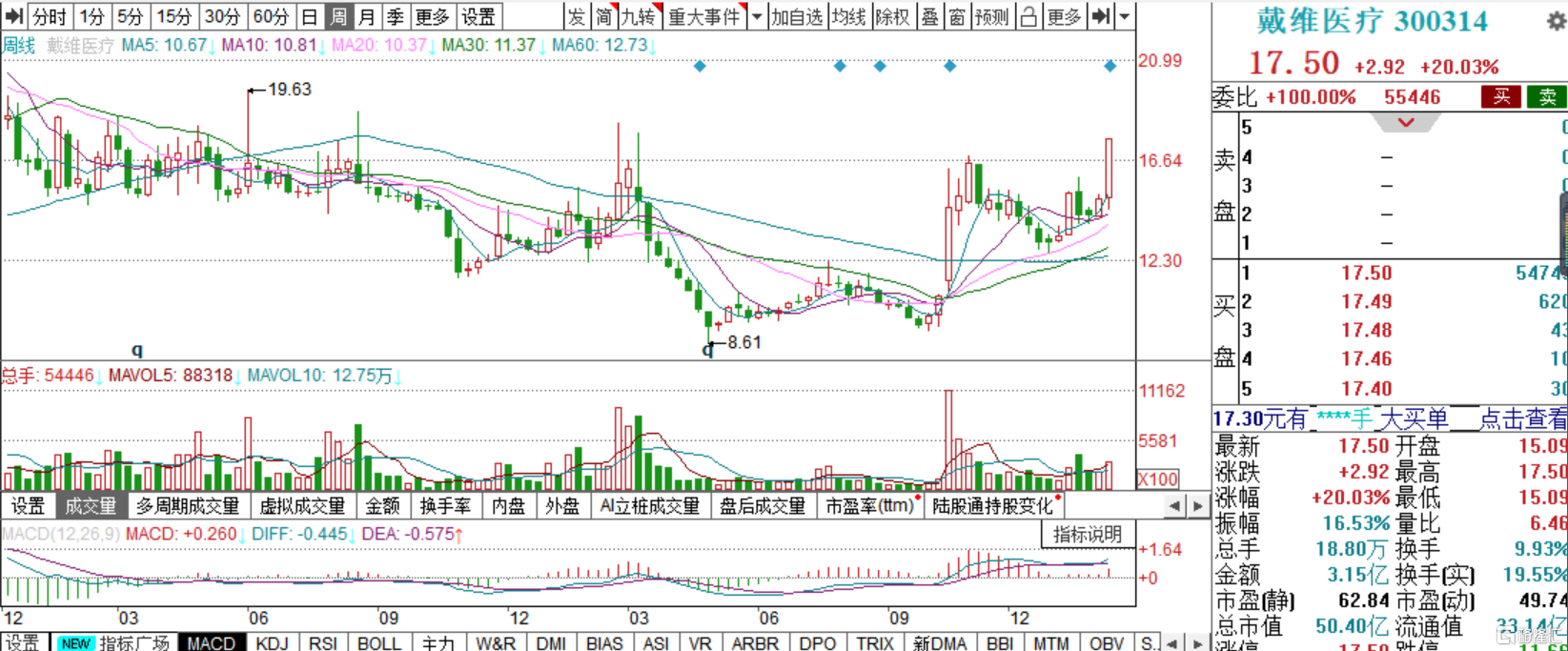Switch to the W&R indicator tab
This screenshot has width=1568, height=651.
coord(496,642)
